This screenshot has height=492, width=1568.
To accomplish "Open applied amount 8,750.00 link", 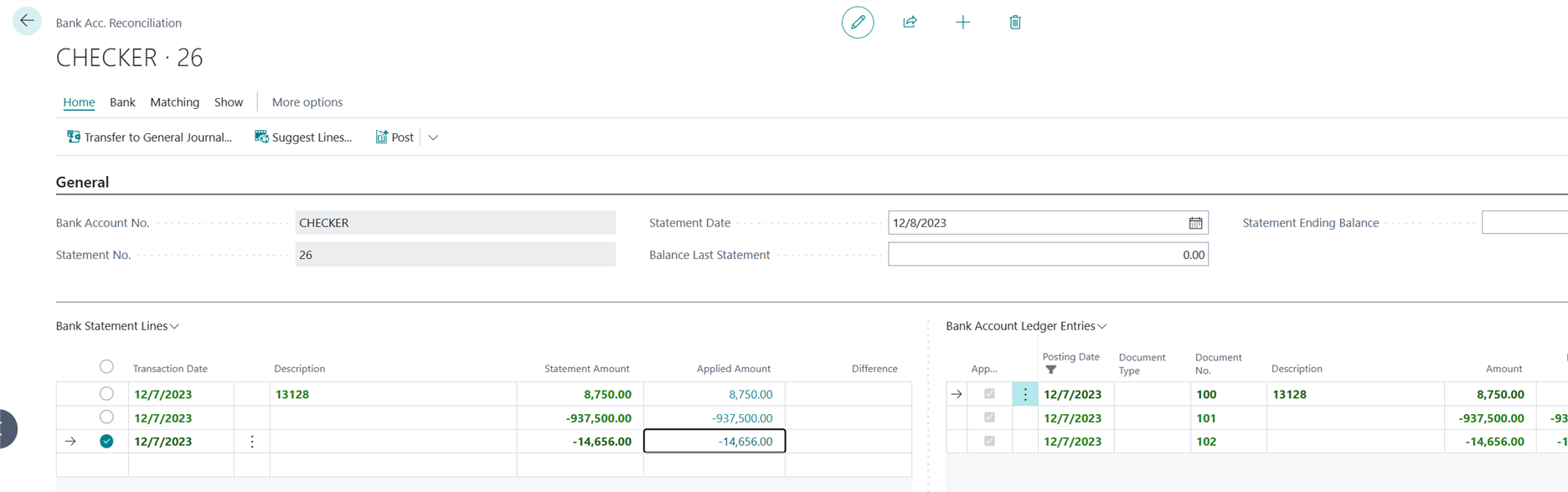I will 750,394.
